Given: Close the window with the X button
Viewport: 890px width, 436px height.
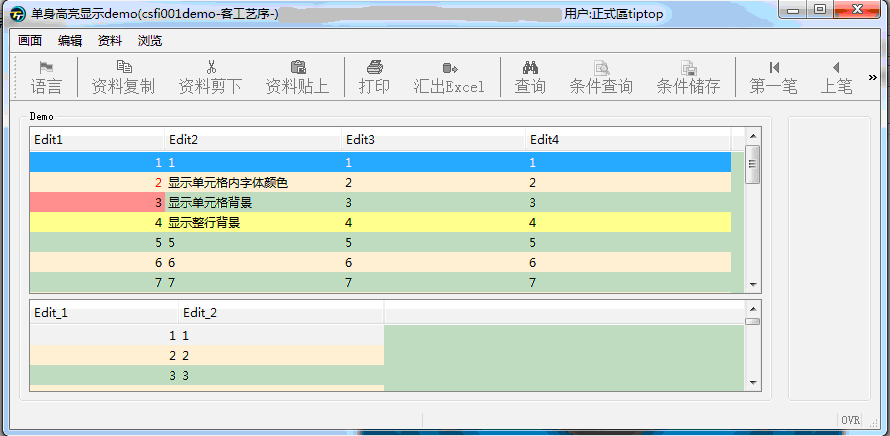Looking at the screenshot, I should click(x=857, y=10).
